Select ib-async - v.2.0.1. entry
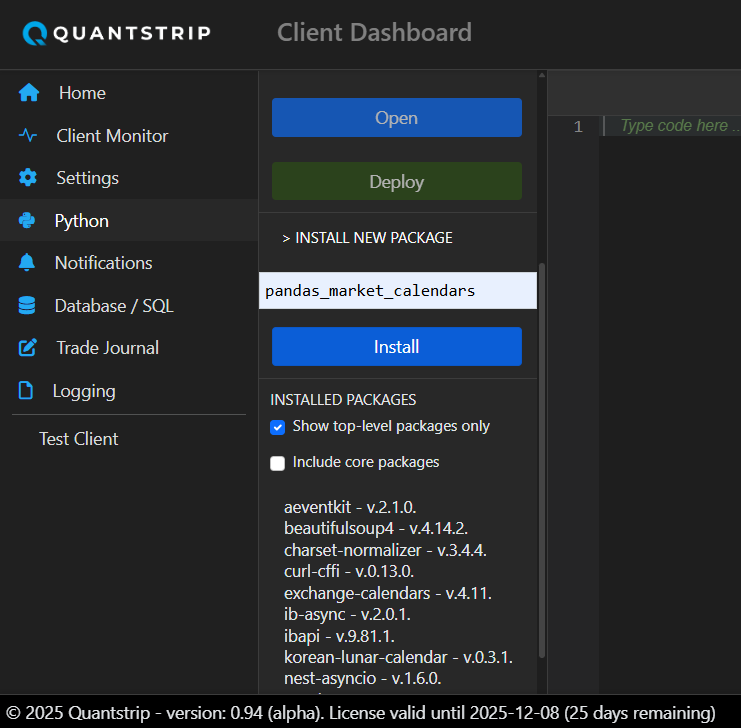This screenshot has width=741, height=728. click(347, 614)
